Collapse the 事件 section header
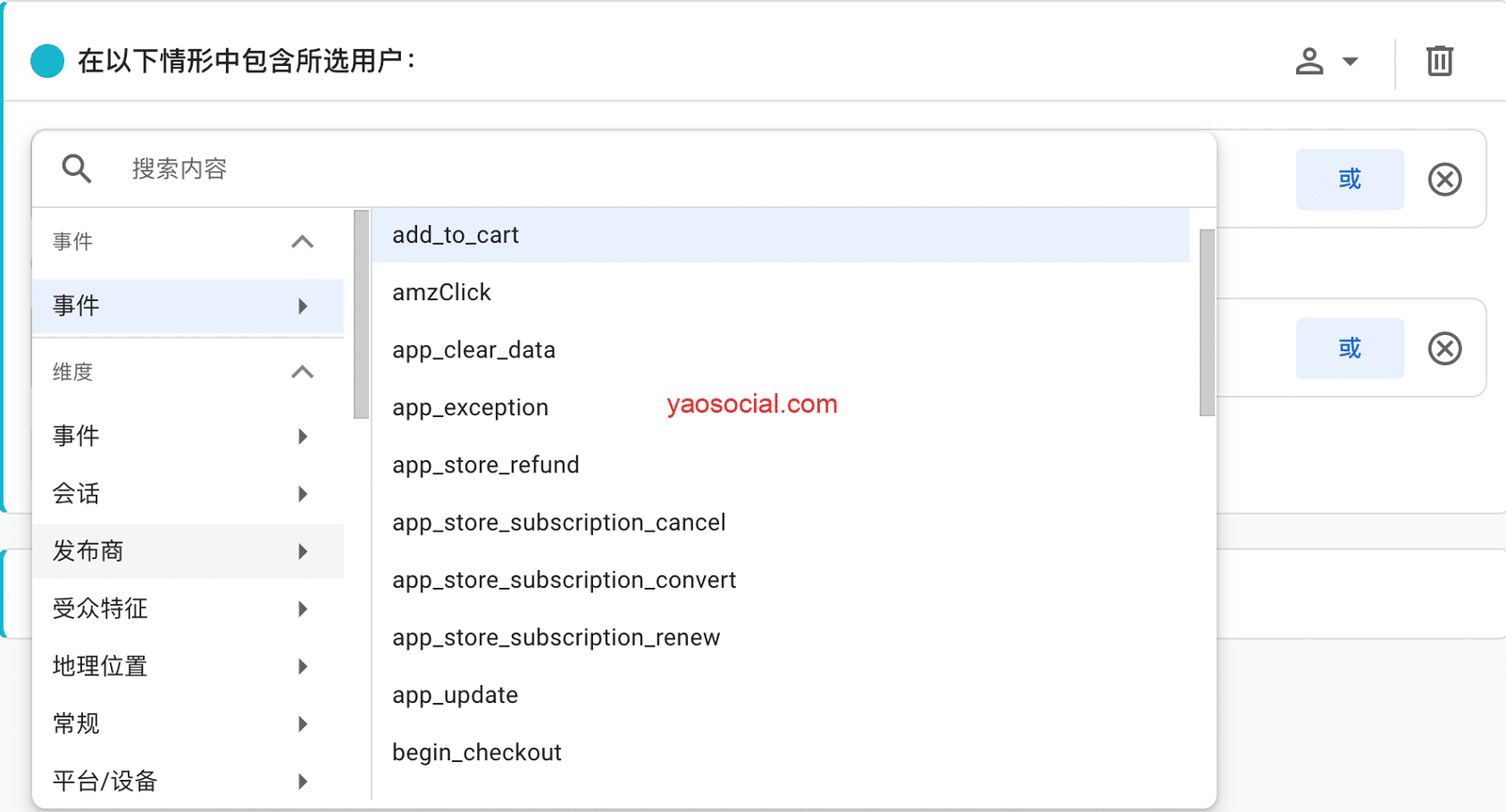Screen dimensions: 1506x812 coord(302,242)
